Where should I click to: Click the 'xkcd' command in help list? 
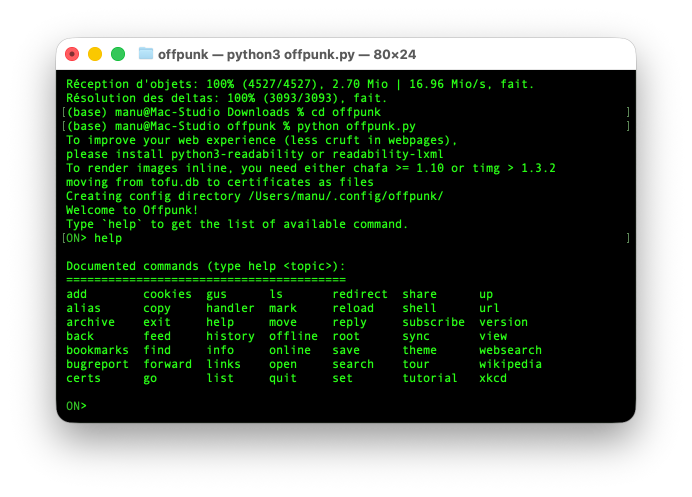[493, 378]
